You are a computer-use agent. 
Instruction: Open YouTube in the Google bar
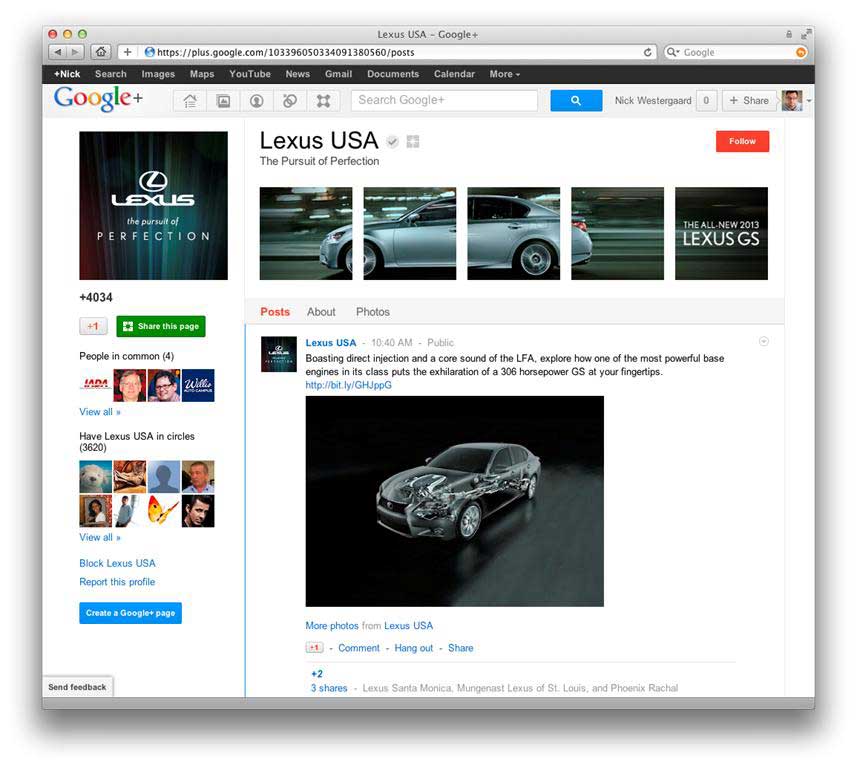pyautogui.click(x=250, y=74)
